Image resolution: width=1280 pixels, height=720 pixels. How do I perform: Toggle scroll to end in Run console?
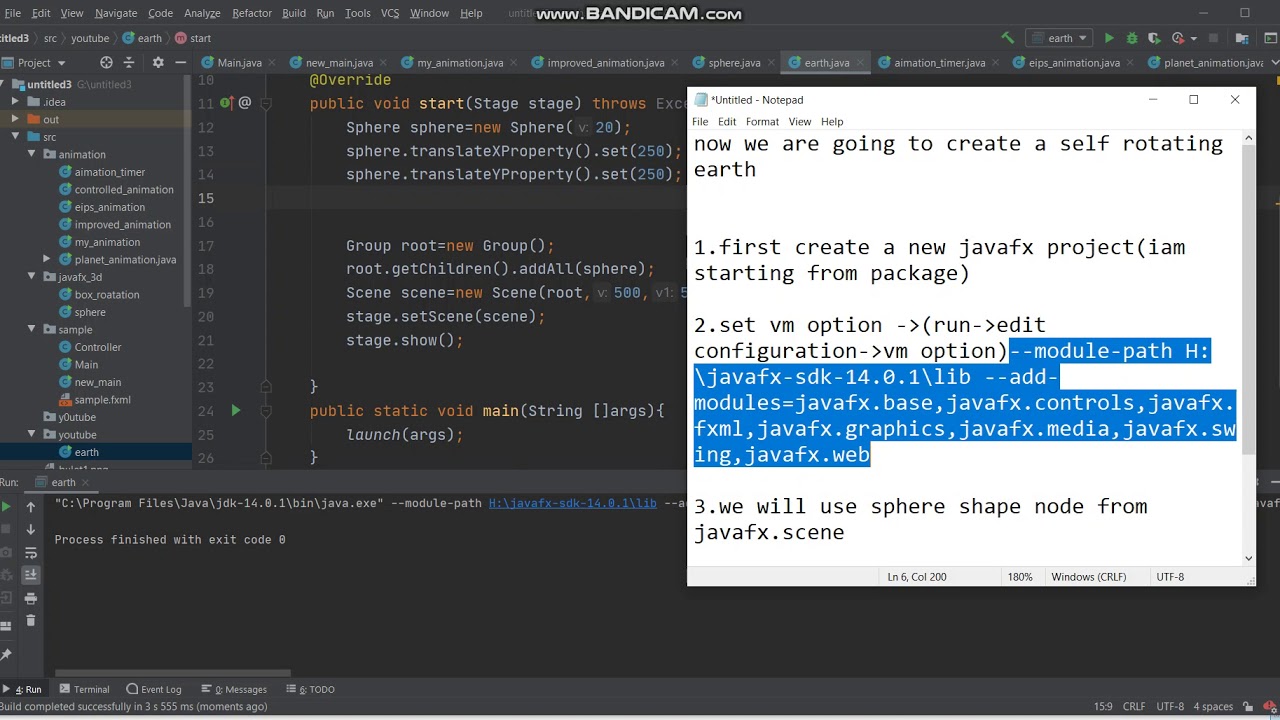[31, 575]
